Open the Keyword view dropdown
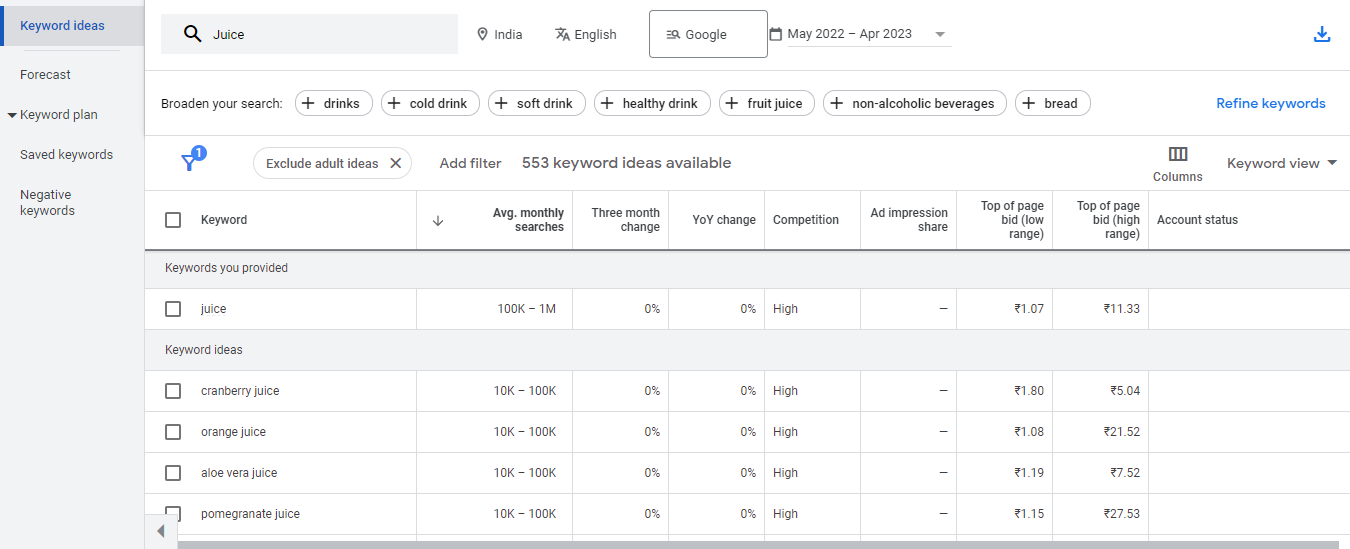Image resolution: width=1350 pixels, height=549 pixels. pos(1281,163)
